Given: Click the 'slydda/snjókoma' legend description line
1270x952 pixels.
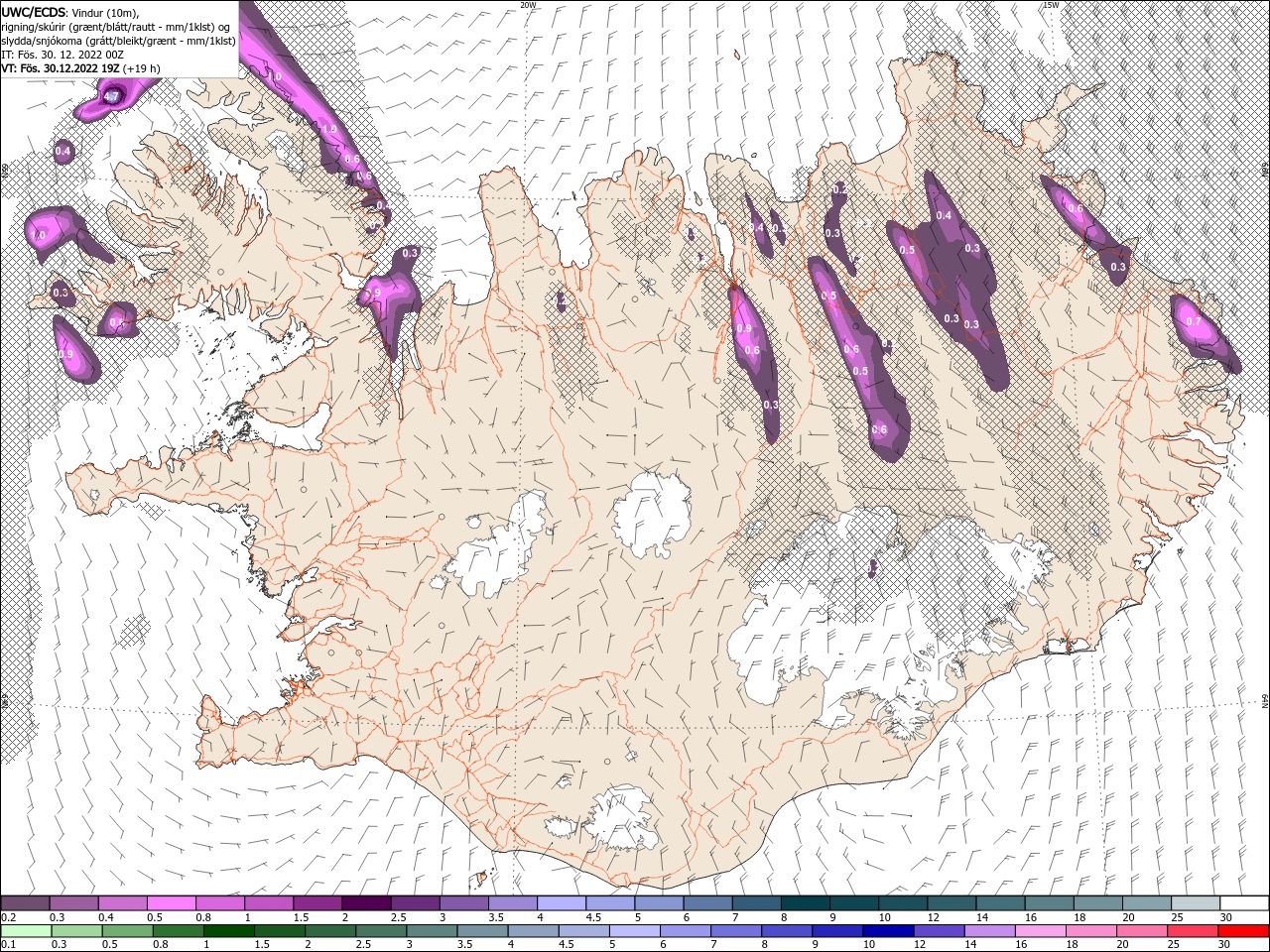Looking at the screenshot, I should click(x=118, y=41).
